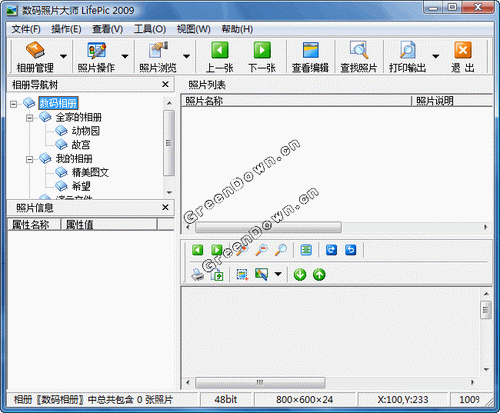Collapse the 数码相册 root tree node
The width and height of the screenshot is (500, 413).
point(13,104)
